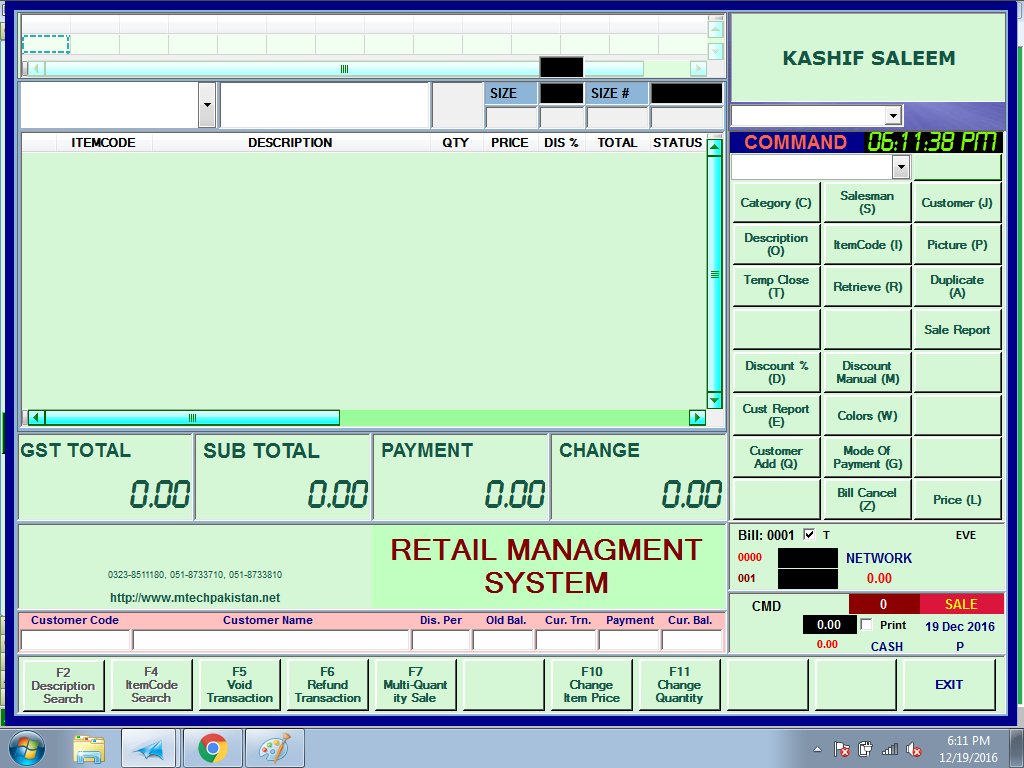The height and width of the screenshot is (768, 1024).
Task: Click the Customer Name input field
Action: [271, 640]
